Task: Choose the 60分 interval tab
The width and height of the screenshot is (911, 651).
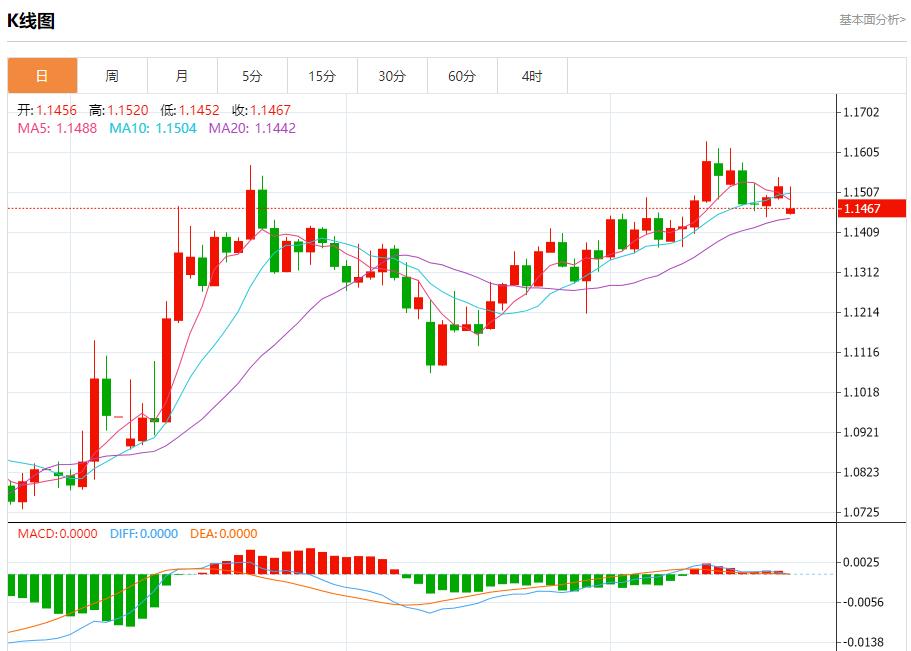Action: 462,76
